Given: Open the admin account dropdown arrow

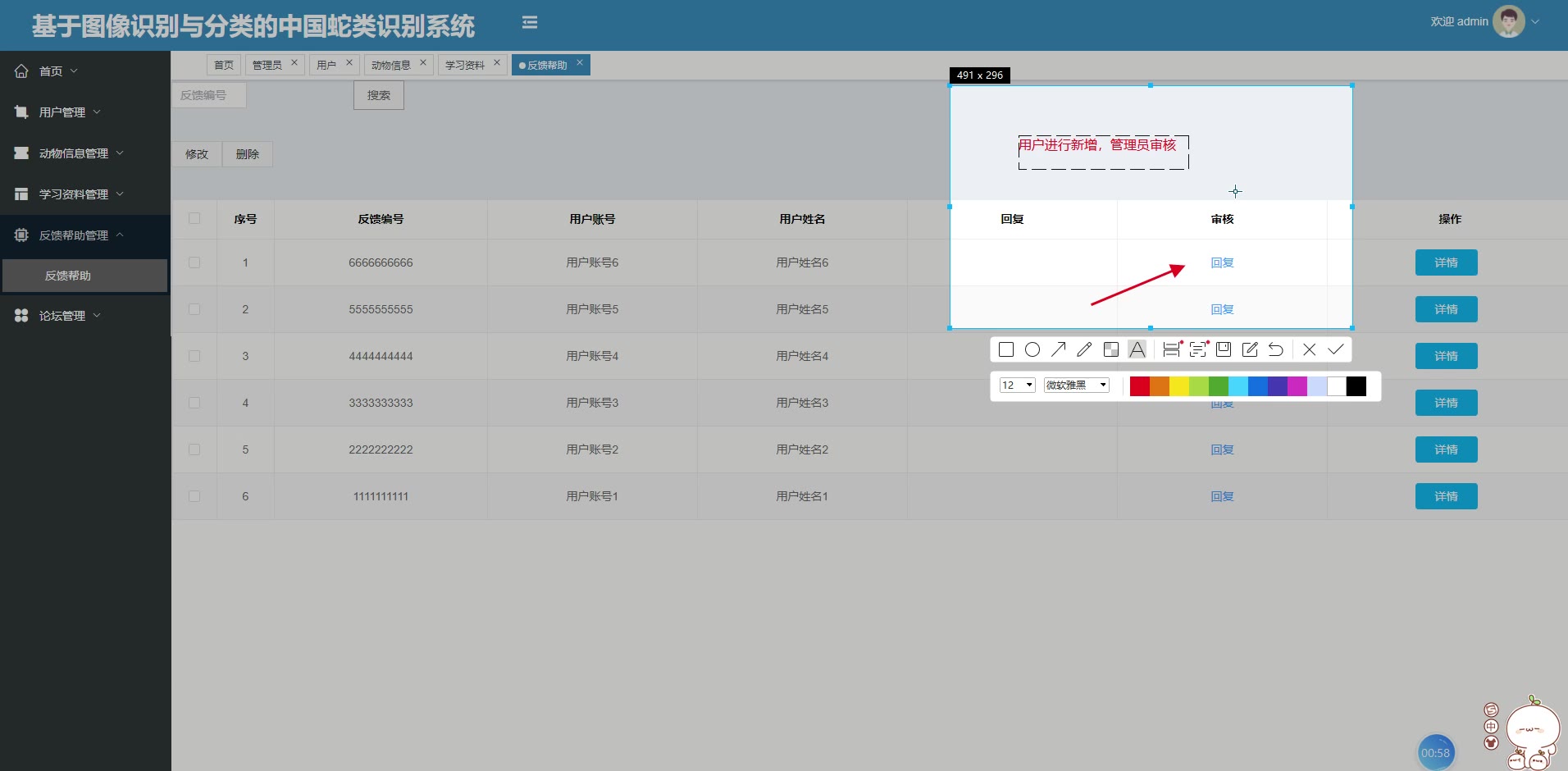Looking at the screenshot, I should click(1535, 22).
